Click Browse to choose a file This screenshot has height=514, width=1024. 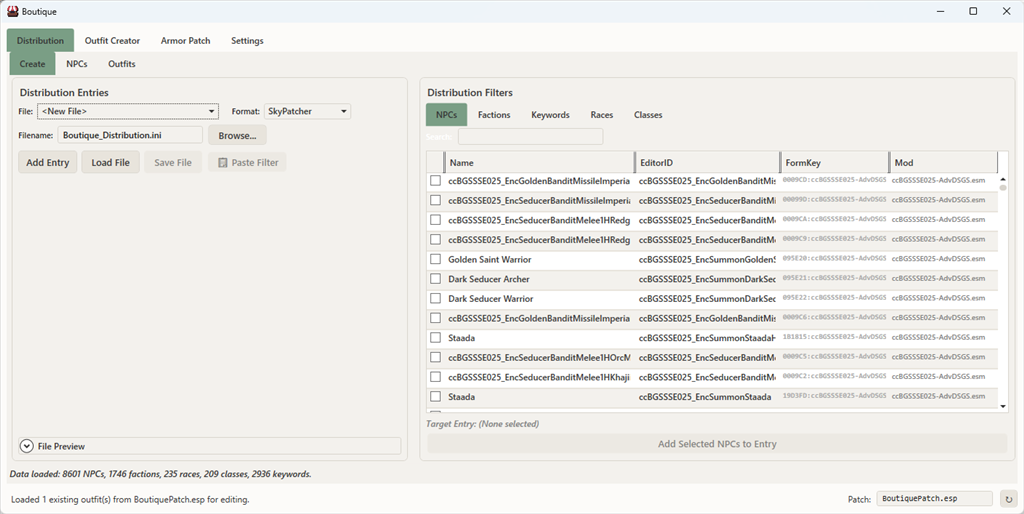(x=237, y=135)
